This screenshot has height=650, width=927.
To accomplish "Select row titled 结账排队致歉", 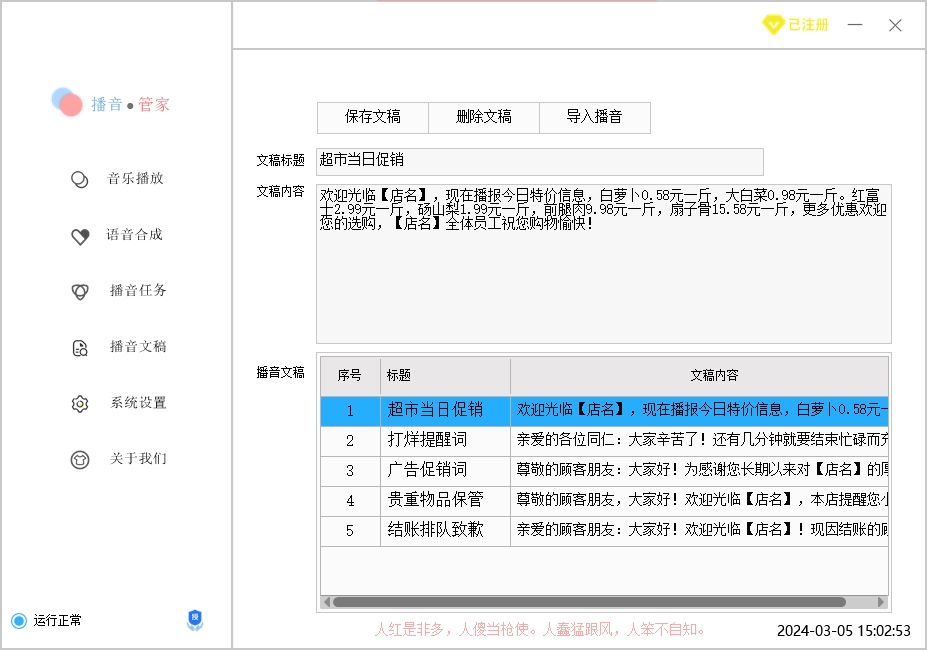I will coord(604,531).
